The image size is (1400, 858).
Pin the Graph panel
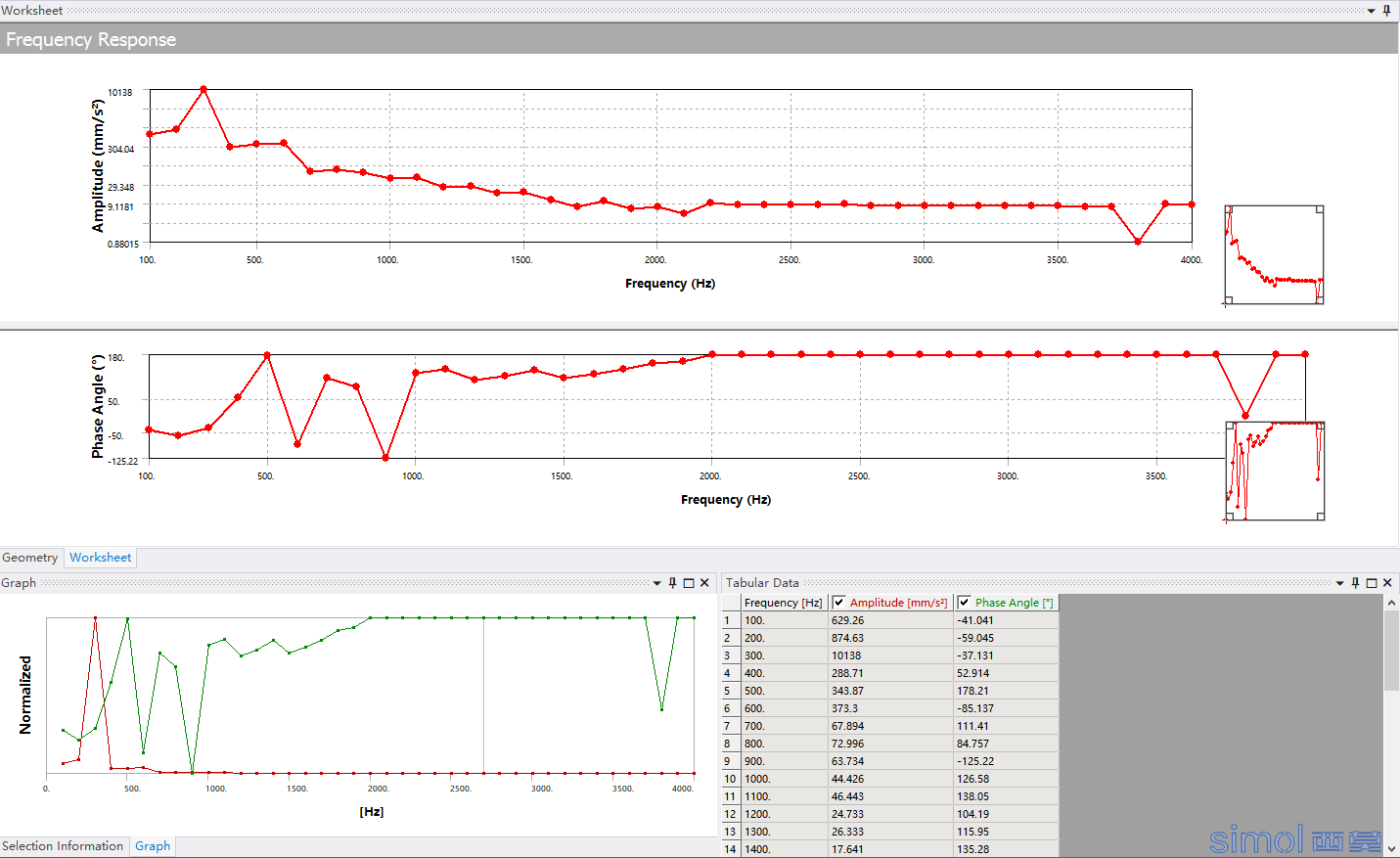click(672, 583)
